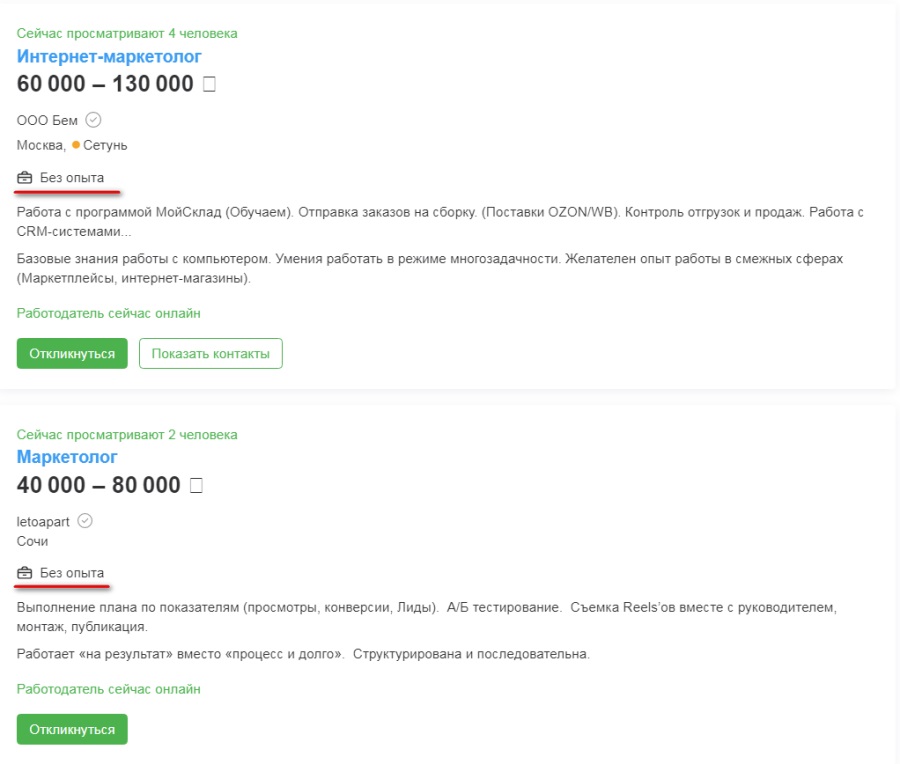Click the orange metro dot before Сетунь
This screenshot has height=764, width=900.
(x=76, y=145)
